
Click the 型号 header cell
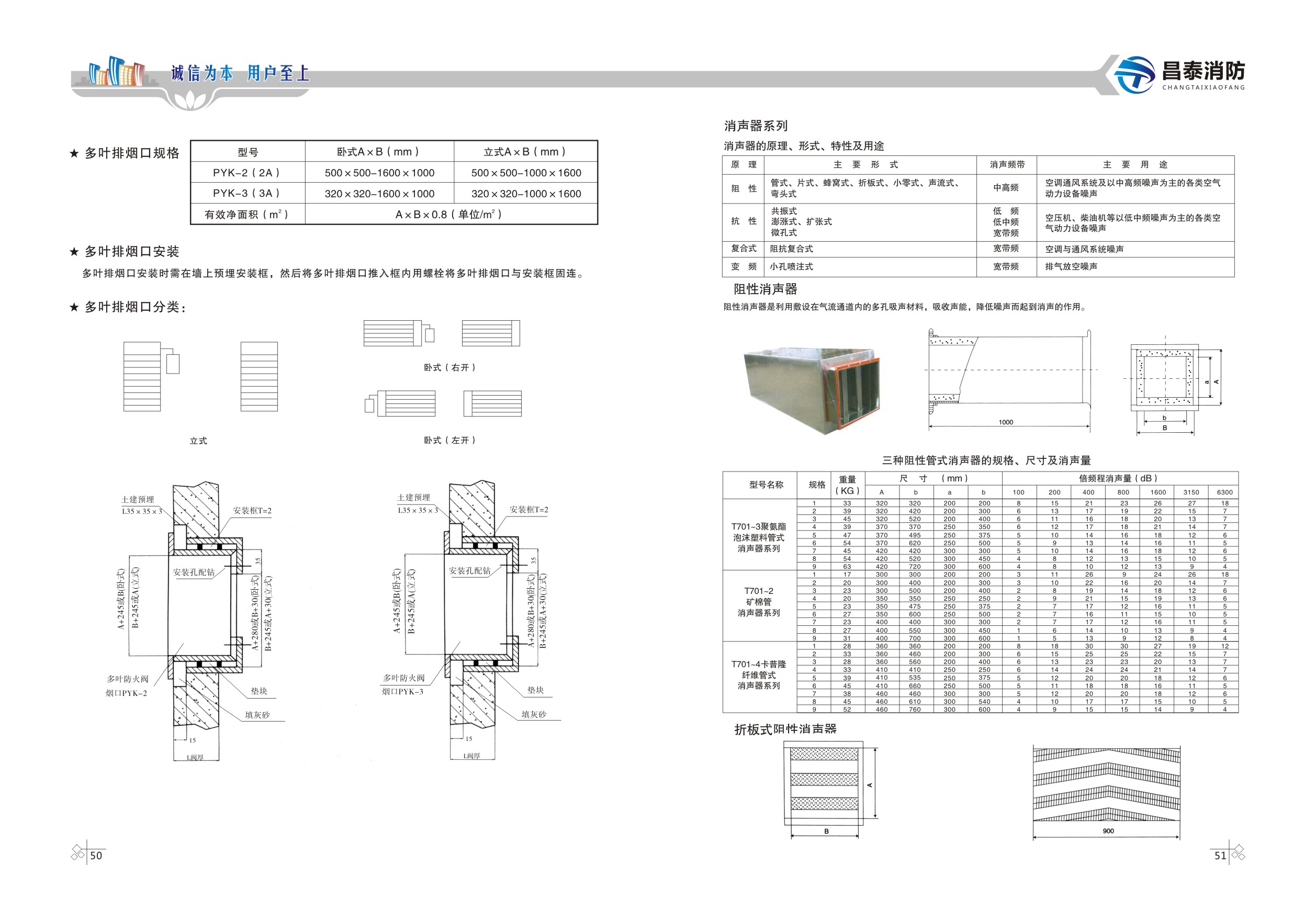tap(248, 152)
